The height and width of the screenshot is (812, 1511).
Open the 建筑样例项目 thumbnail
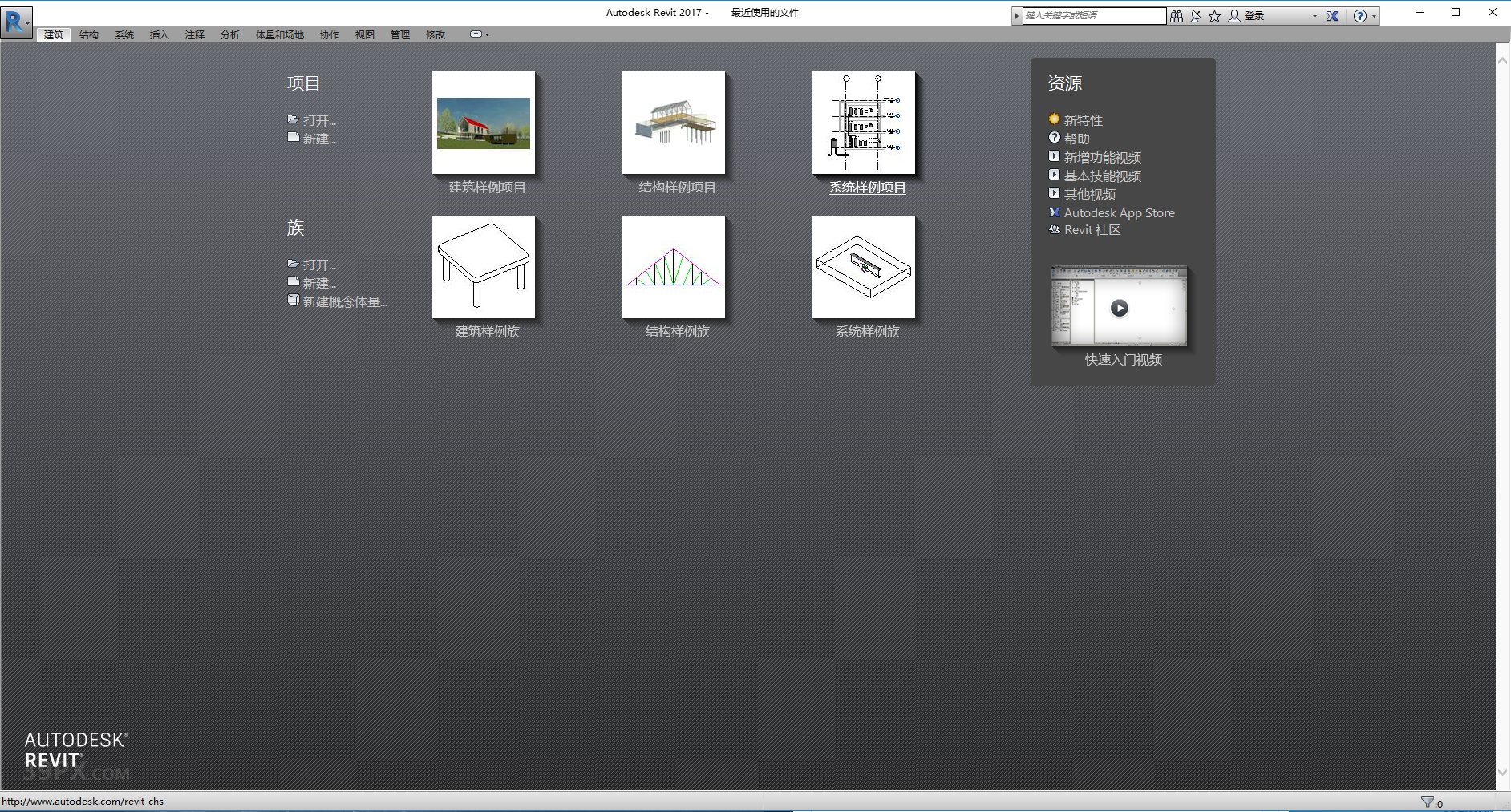pos(484,123)
